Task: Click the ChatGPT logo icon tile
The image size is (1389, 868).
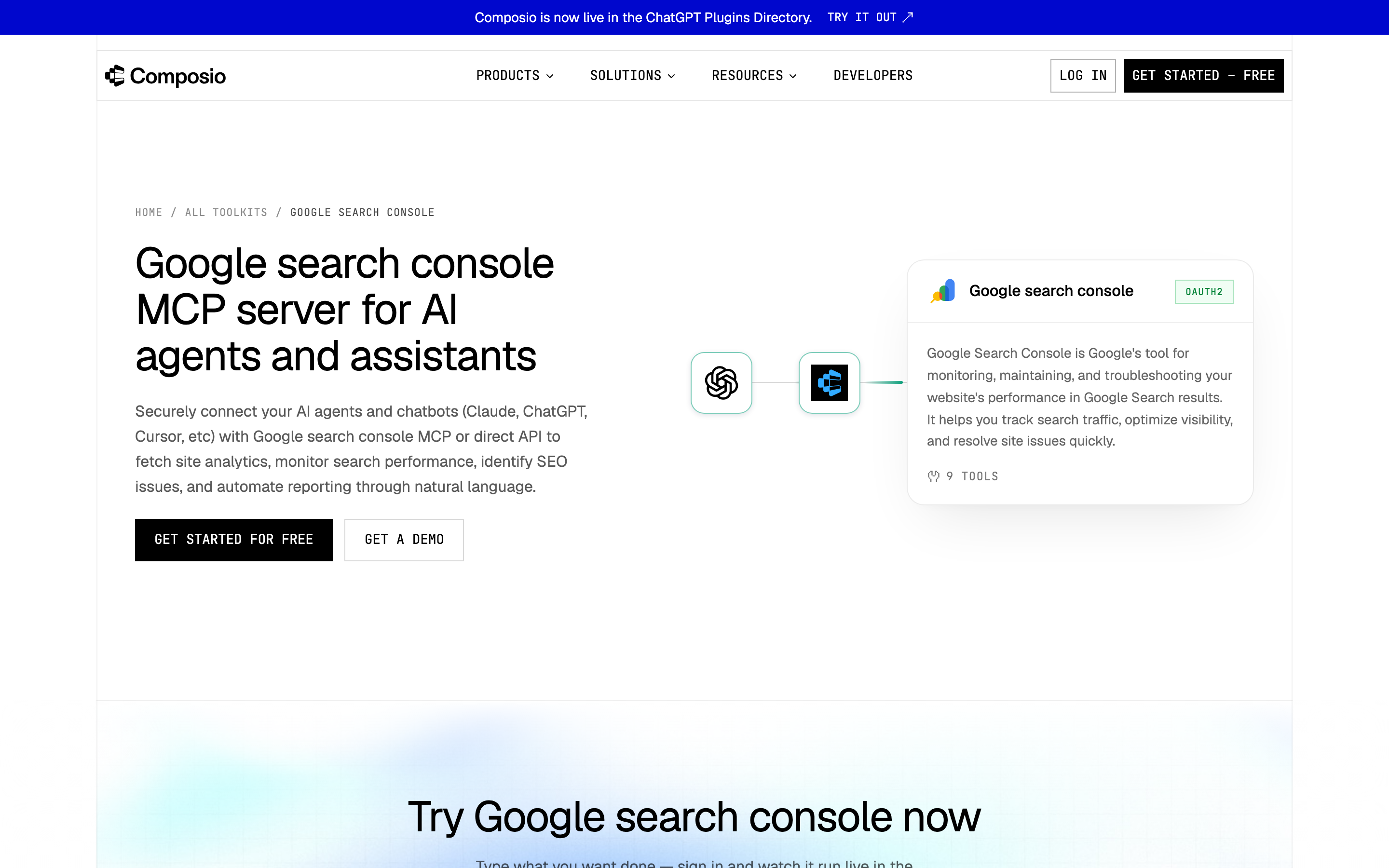Action: click(x=722, y=383)
